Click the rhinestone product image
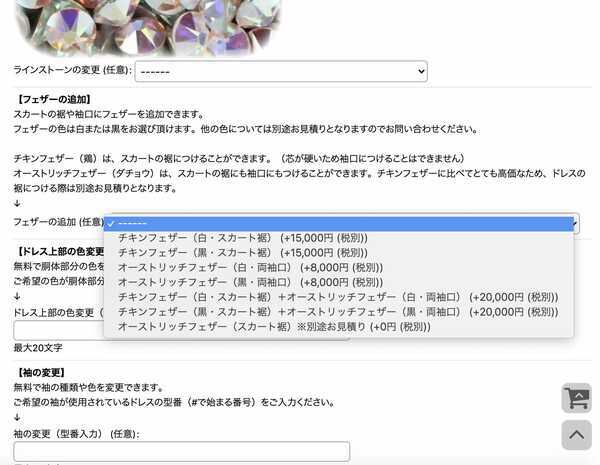600x465 pixels. [148, 27]
